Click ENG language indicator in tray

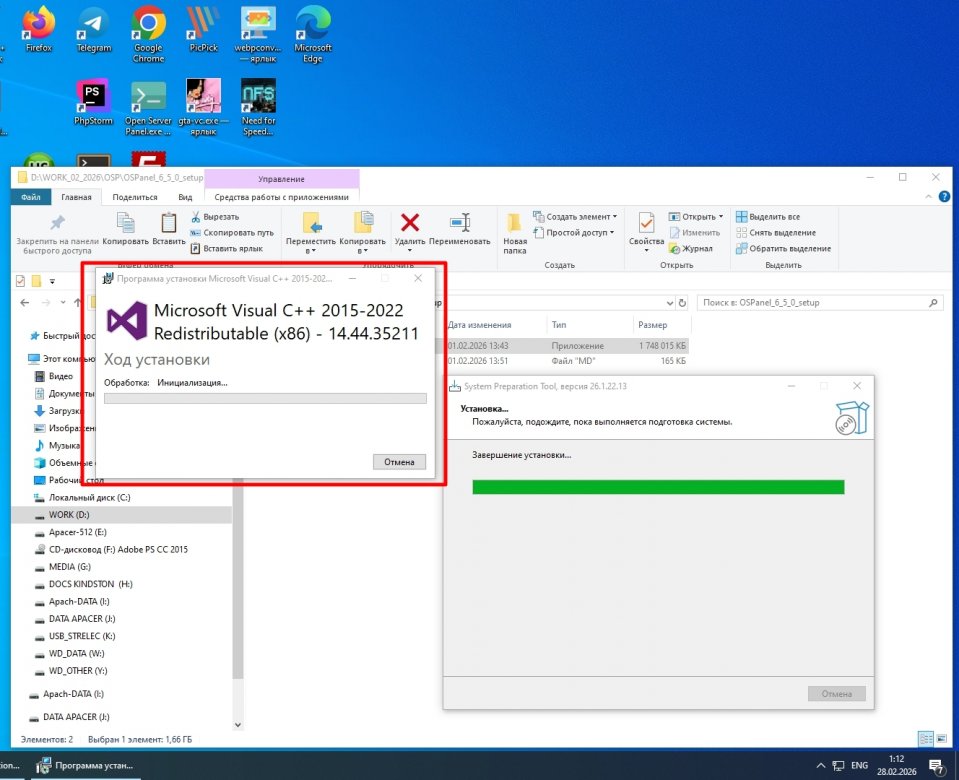859,765
